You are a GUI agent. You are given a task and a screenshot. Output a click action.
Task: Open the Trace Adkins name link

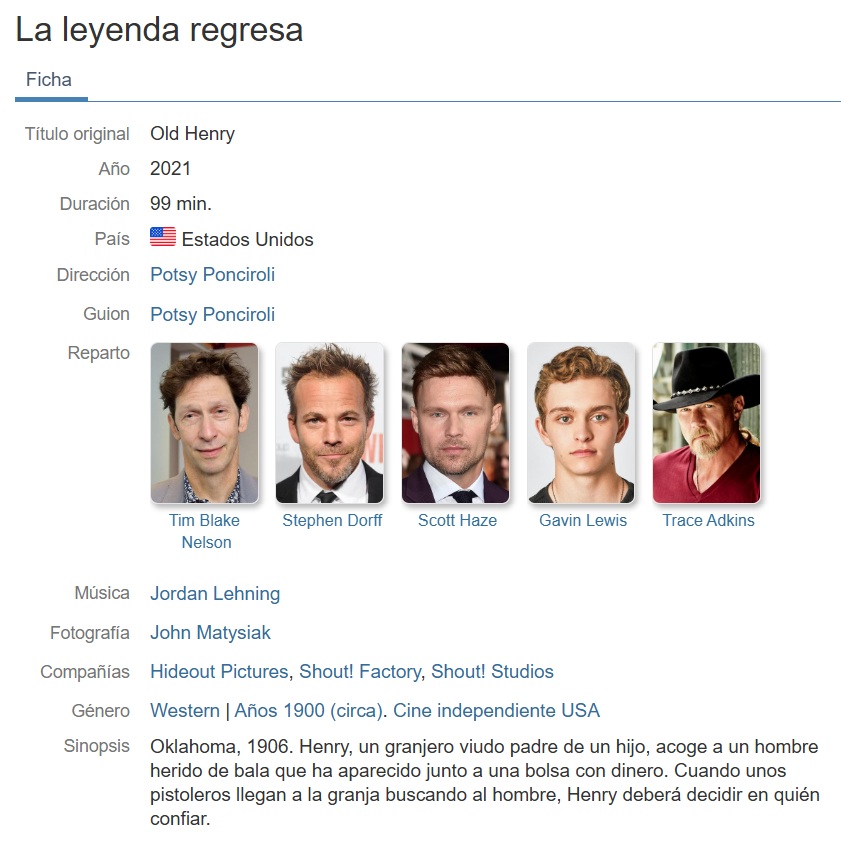(x=708, y=520)
